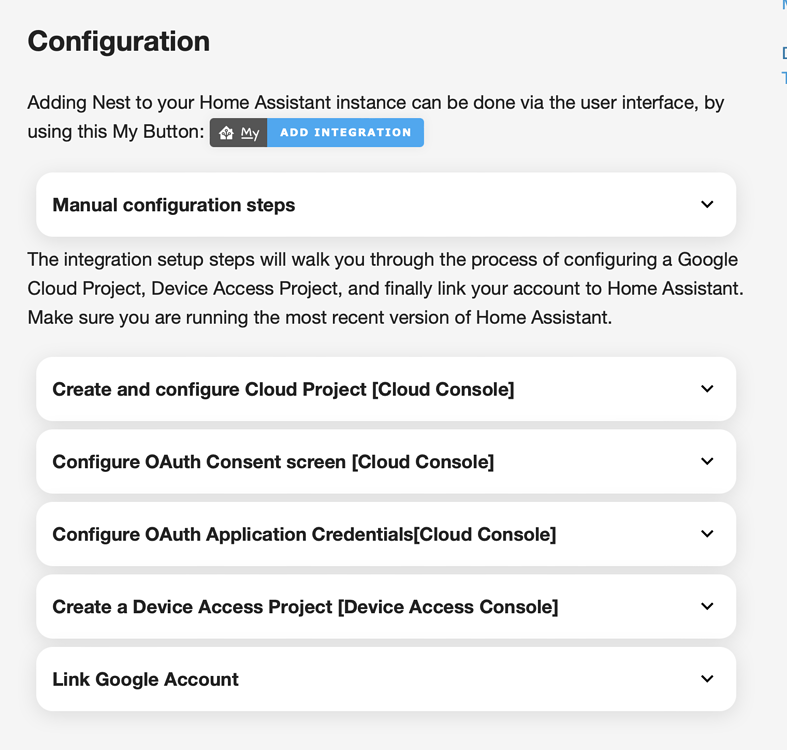Click the paragraph starting 'Adding Nest to your'

click(375, 117)
